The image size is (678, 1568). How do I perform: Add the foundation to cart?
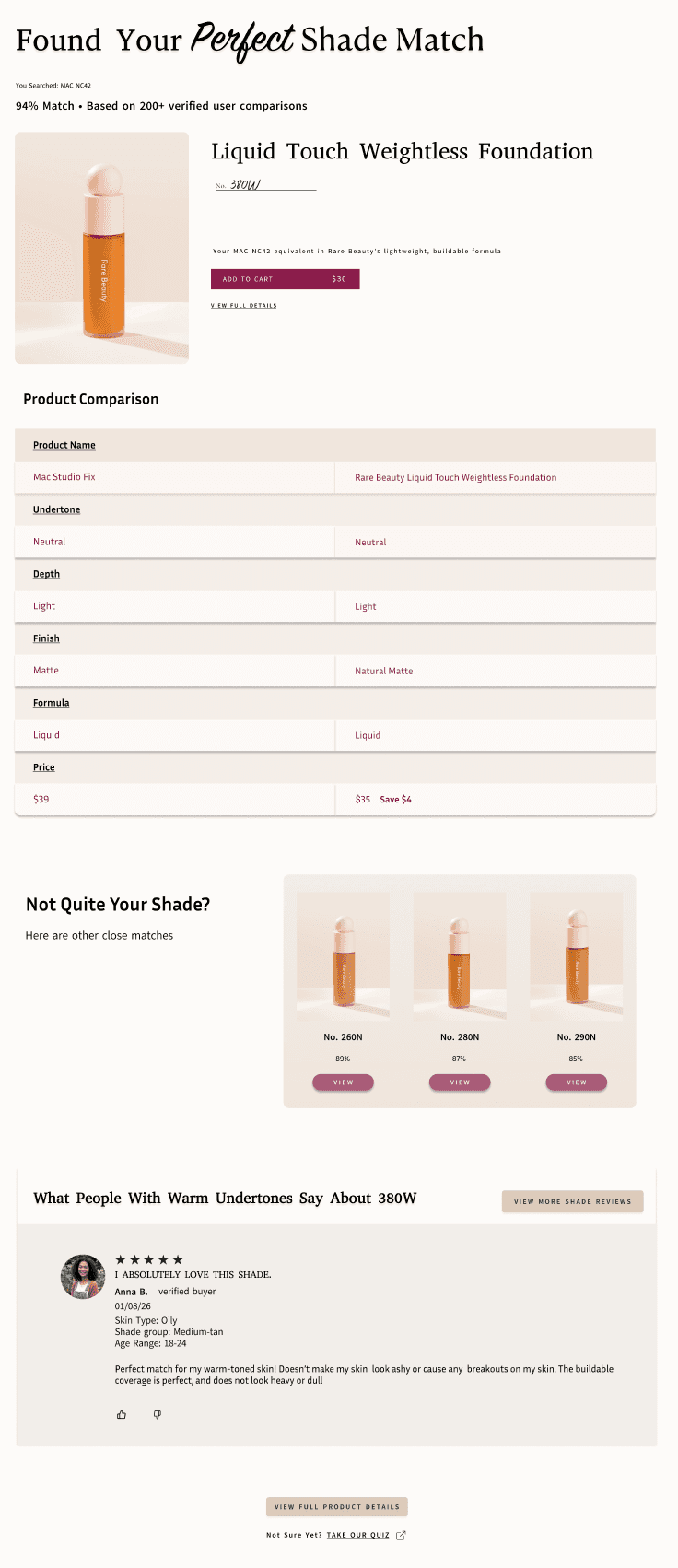pyautogui.click(x=286, y=279)
